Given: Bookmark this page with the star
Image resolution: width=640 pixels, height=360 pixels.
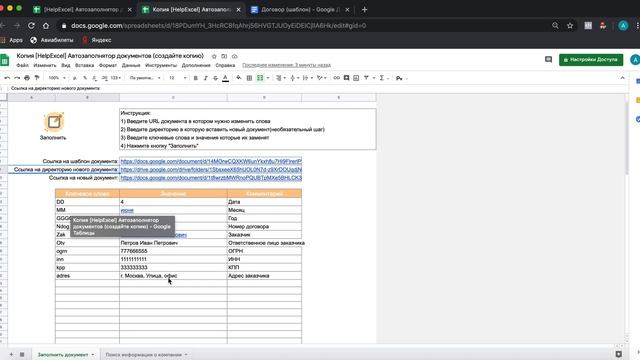Looking at the screenshot, I should 570,25.
